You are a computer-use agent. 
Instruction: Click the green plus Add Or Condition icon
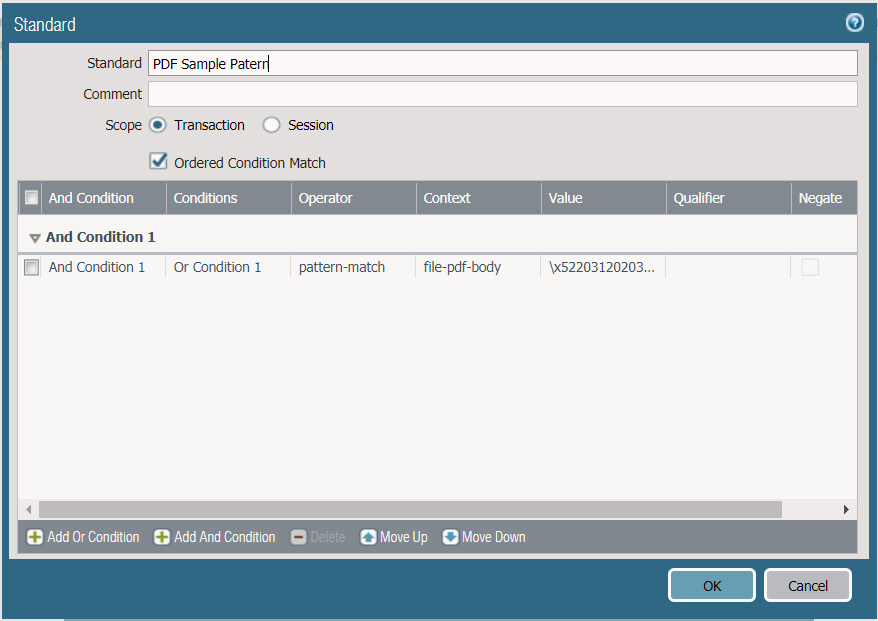35,537
